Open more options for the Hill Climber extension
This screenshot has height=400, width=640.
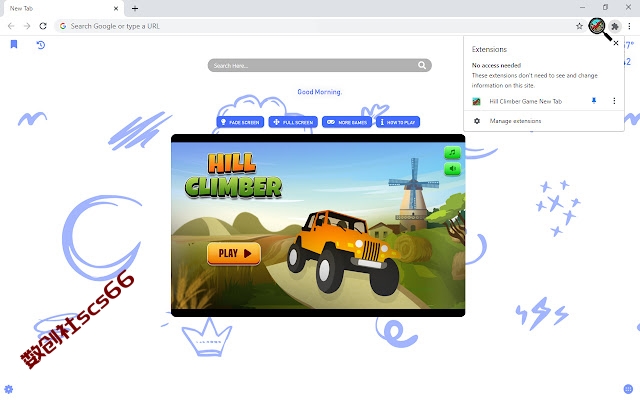614,101
